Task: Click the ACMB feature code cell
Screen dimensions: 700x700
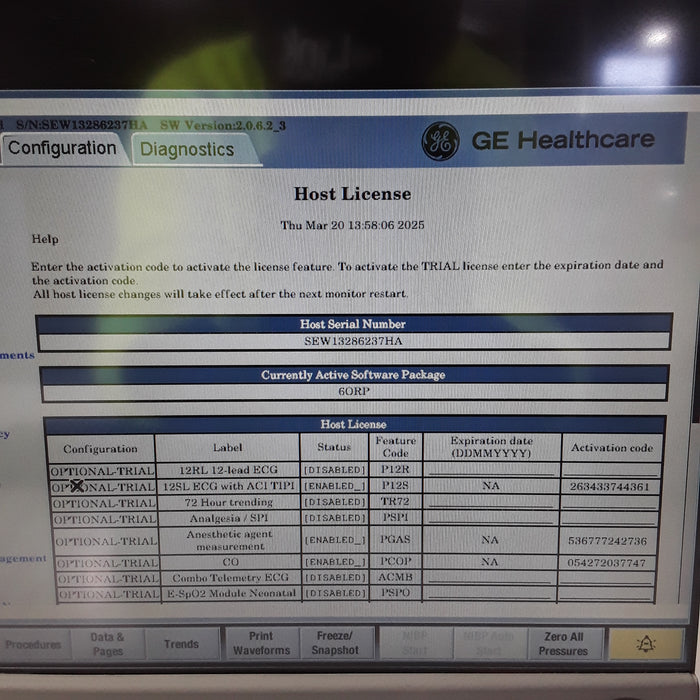Action: pyautogui.click(x=396, y=578)
